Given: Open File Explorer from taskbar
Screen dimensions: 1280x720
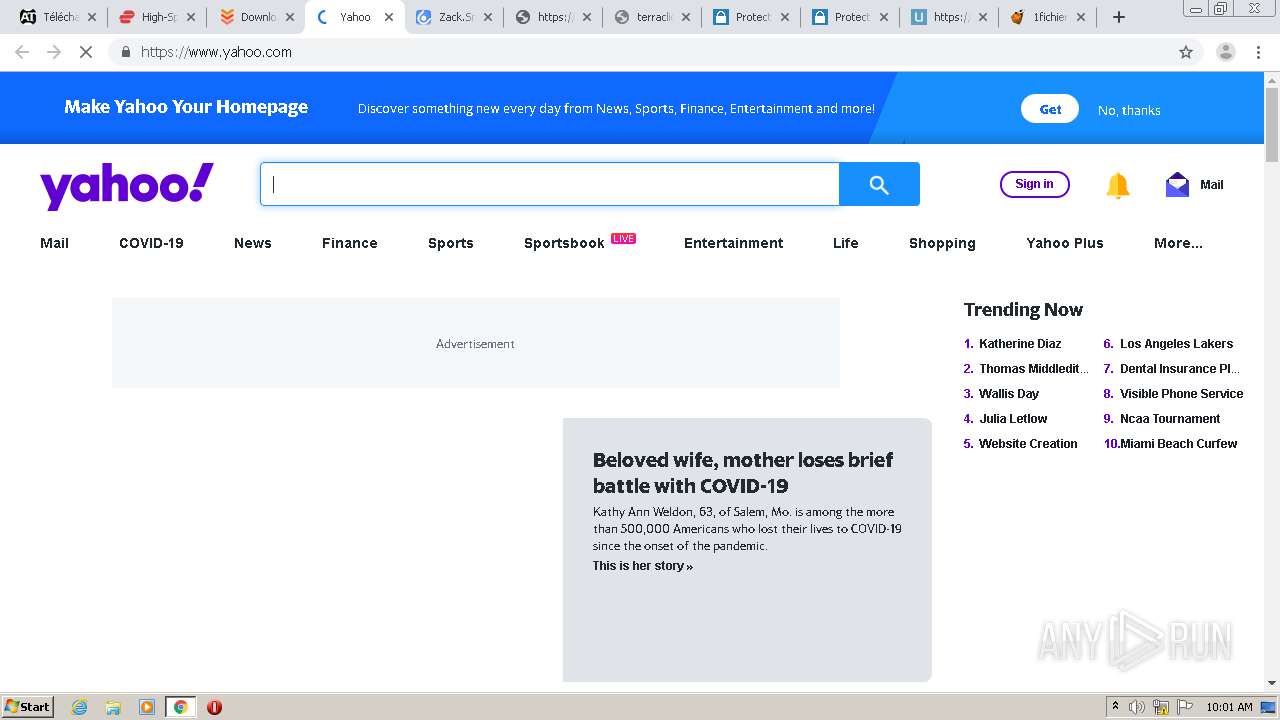Looking at the screenshot, I should [x=113, y=707].
